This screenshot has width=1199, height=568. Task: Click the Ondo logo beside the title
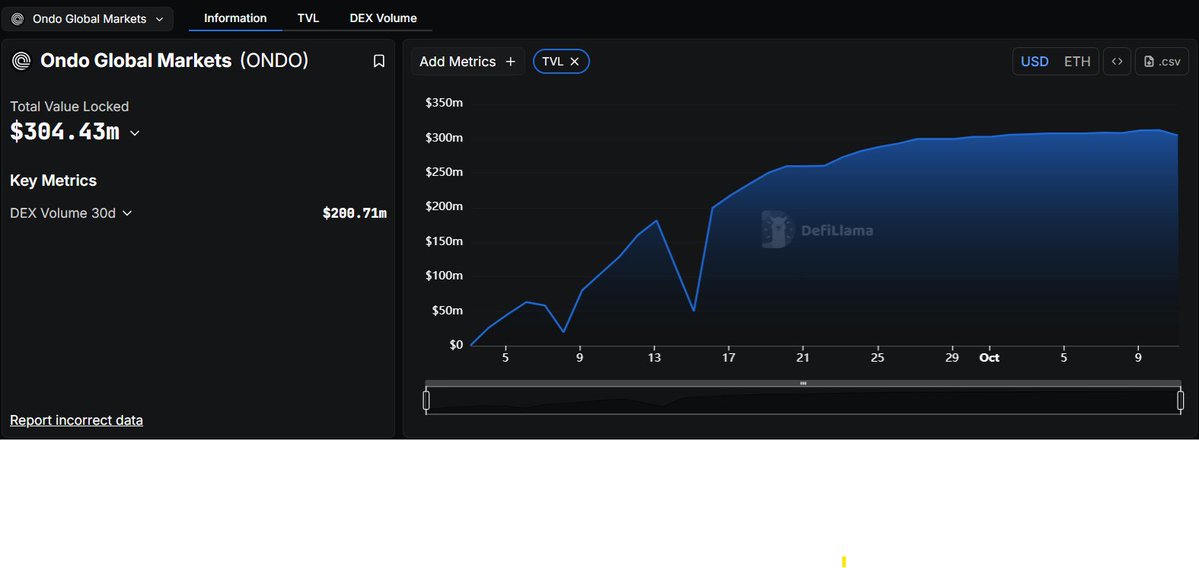pos(21,61)
